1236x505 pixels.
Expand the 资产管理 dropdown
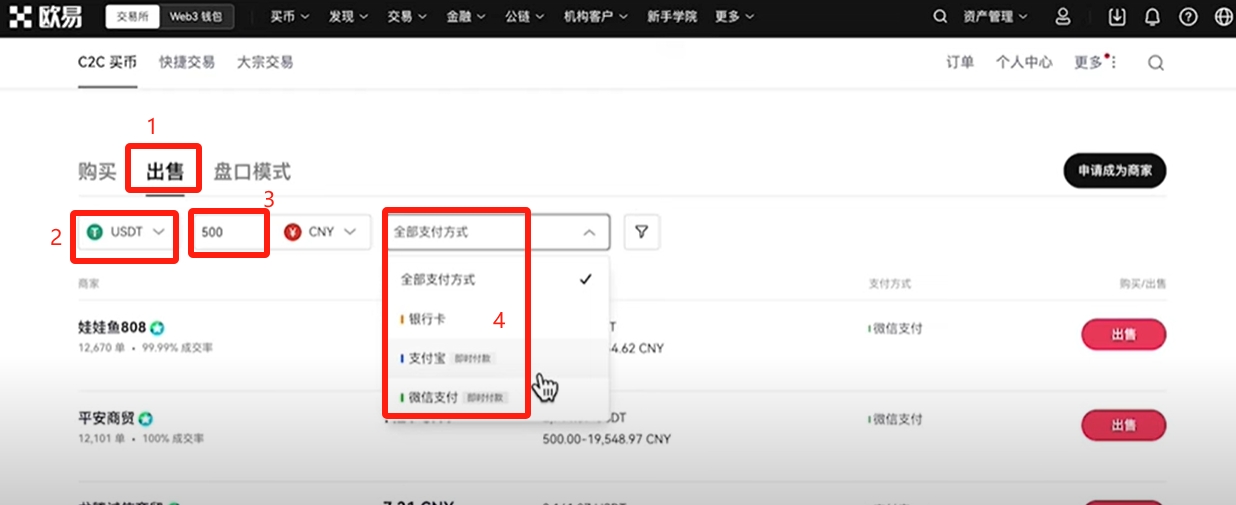pyautogui.click(x=995, y=17)
